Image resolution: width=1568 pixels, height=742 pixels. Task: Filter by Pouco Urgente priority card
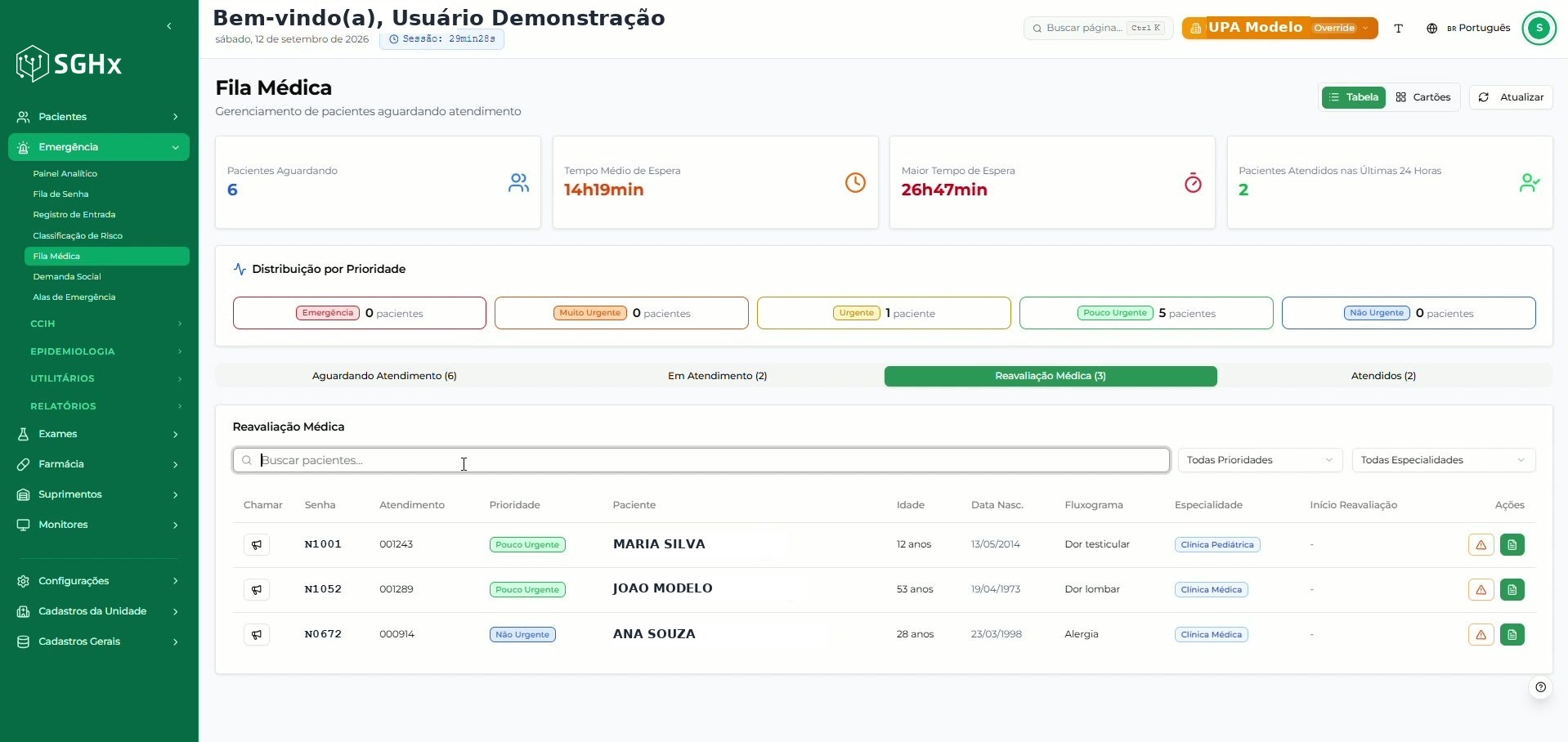pyautogui.click(x=1146, y=313)
